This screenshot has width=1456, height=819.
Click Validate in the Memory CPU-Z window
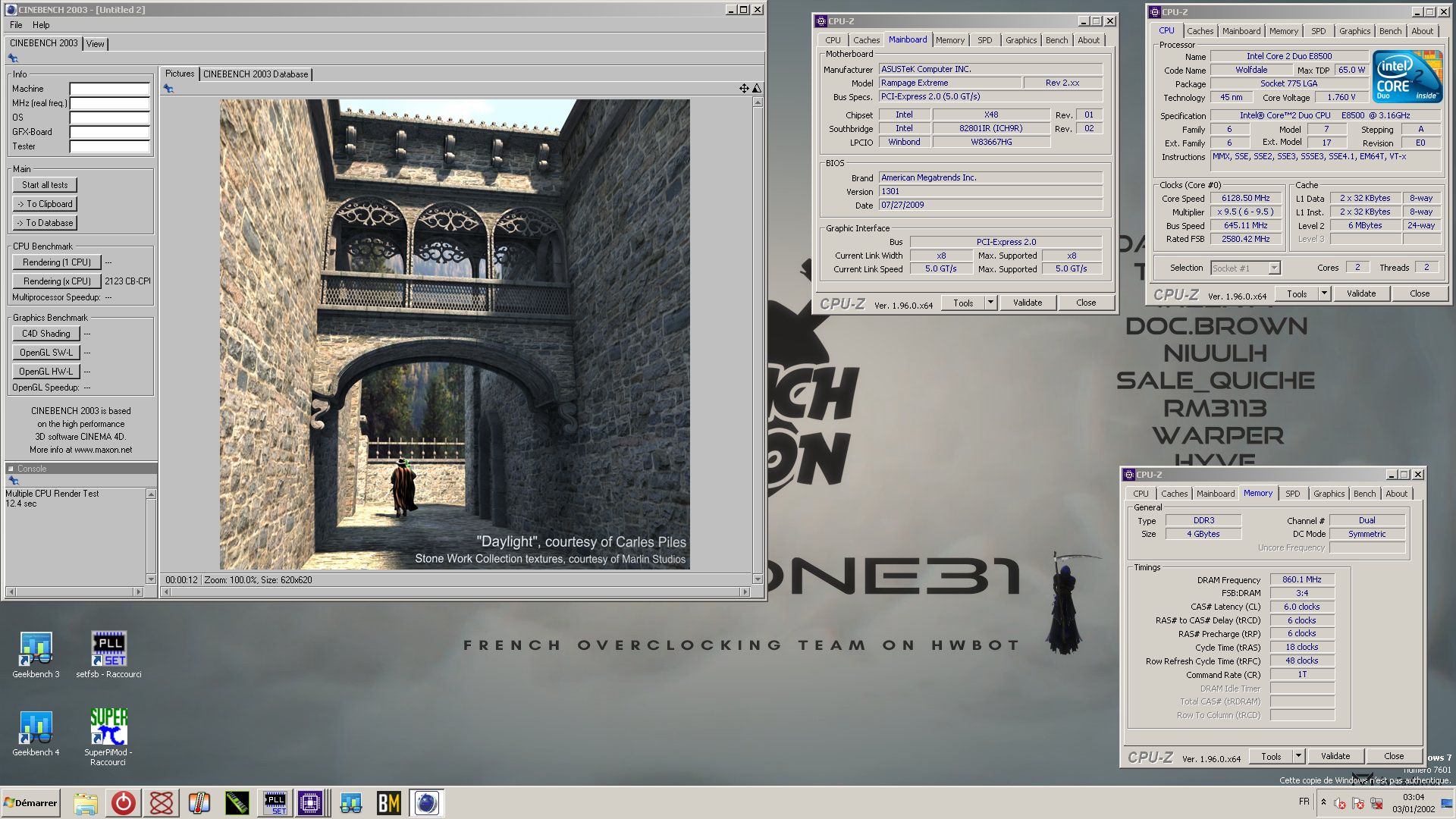1335,756
